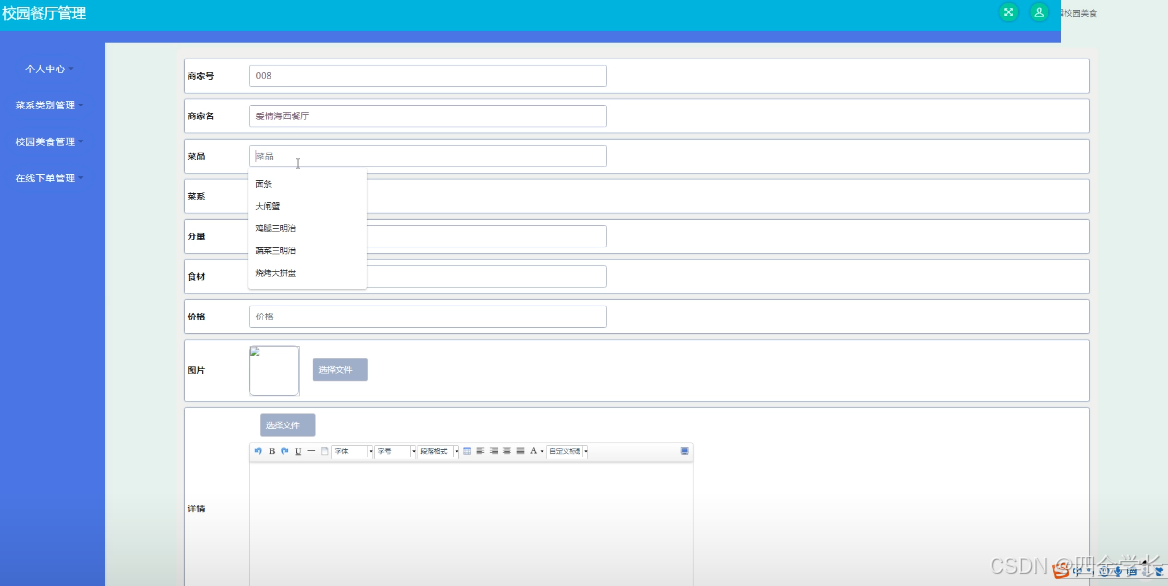
Task: Click the 校园美食 text at top right
Action: click(1079, 13)
